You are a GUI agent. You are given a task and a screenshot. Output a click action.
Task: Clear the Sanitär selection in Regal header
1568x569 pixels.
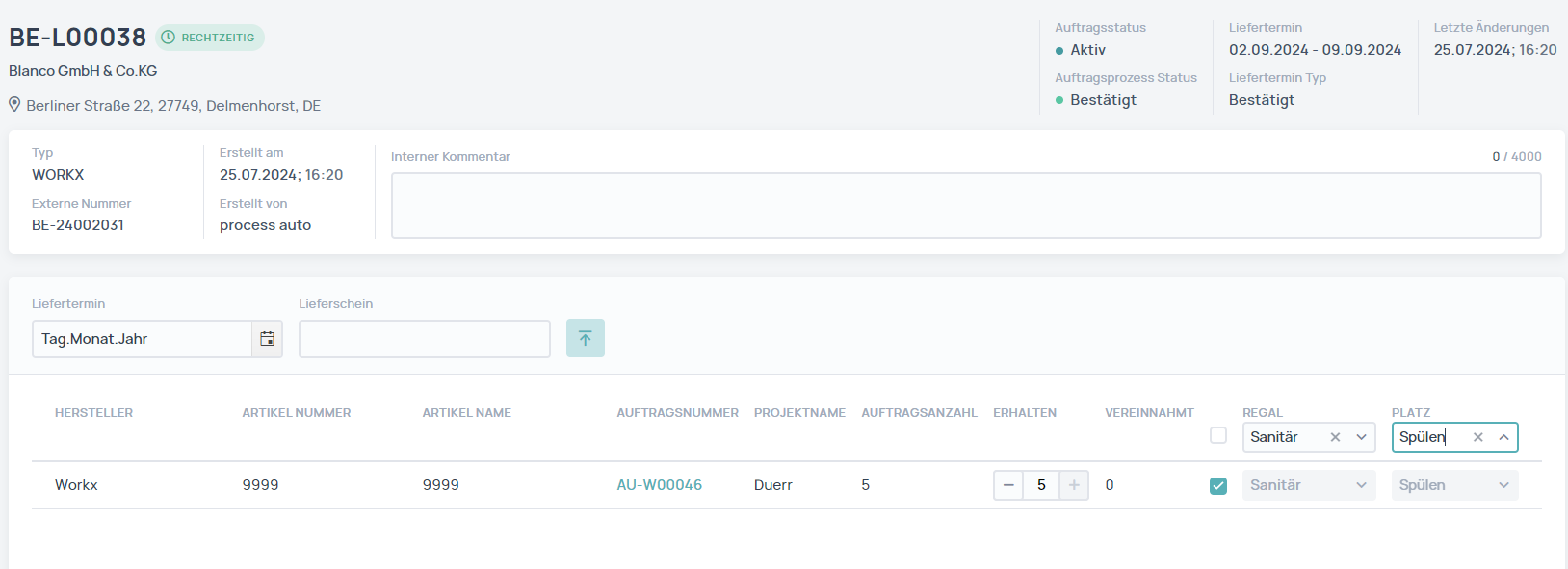click(x=1335, y=437)
